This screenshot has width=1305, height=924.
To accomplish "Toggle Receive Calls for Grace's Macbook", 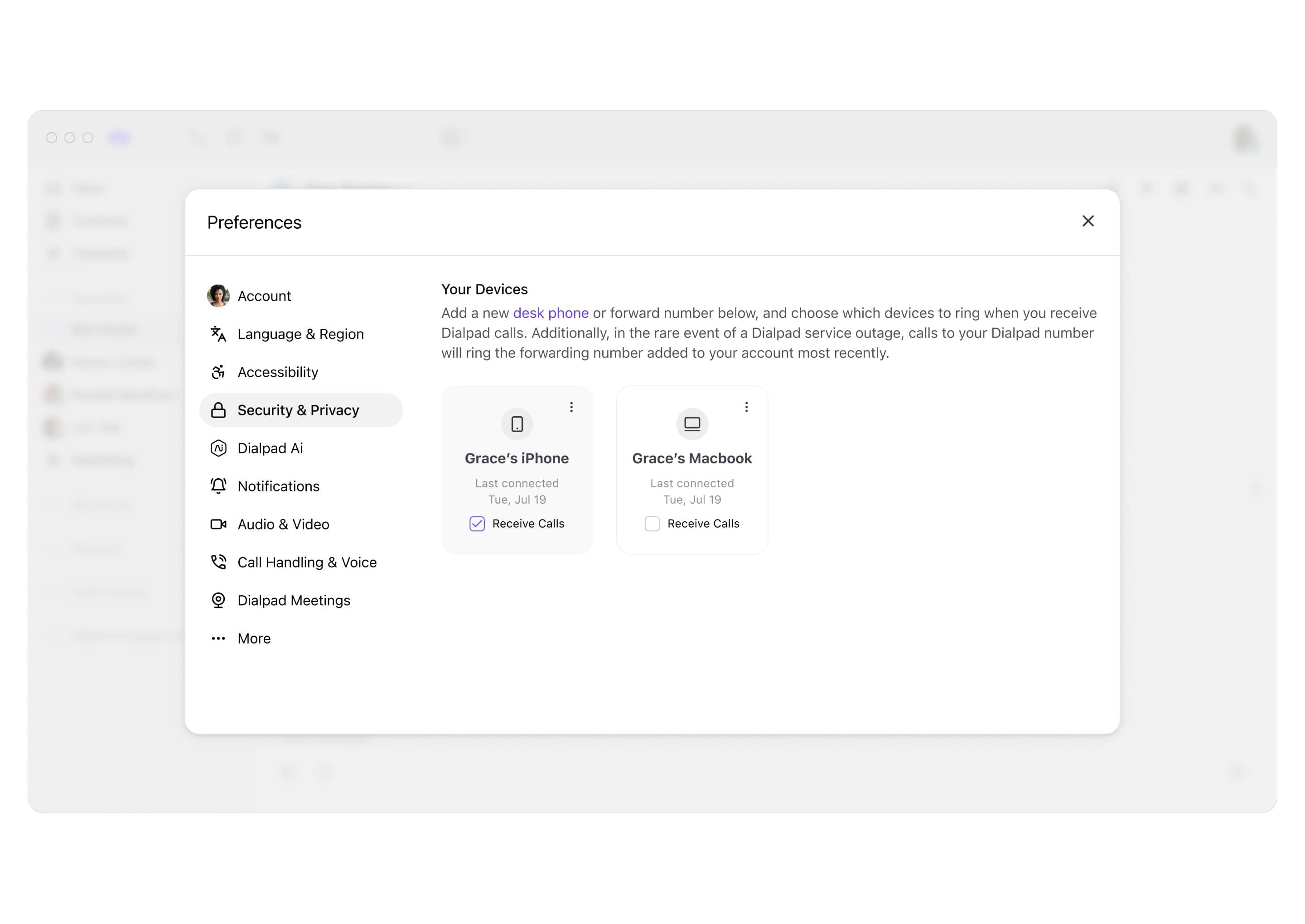I will pyautogui.click(x=652, y=524).
